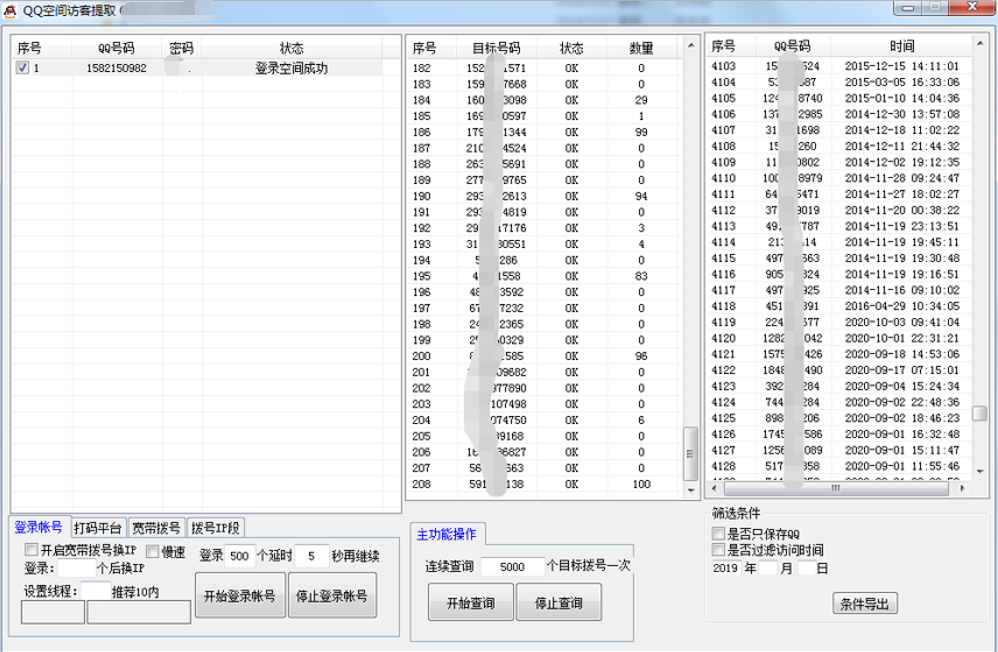
Task: Click 停止登录帐号 button
Action: click(332, 596)
